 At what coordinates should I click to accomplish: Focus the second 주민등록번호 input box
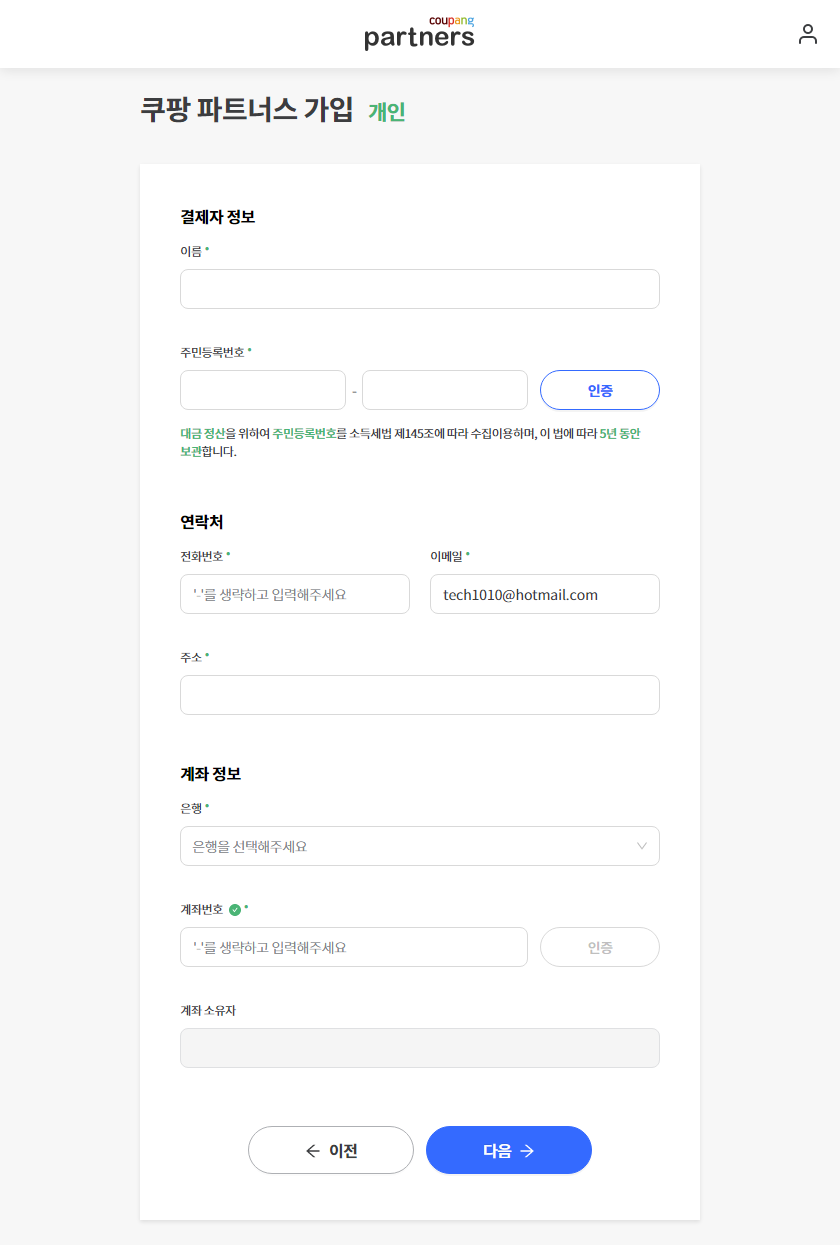(445, 390)
